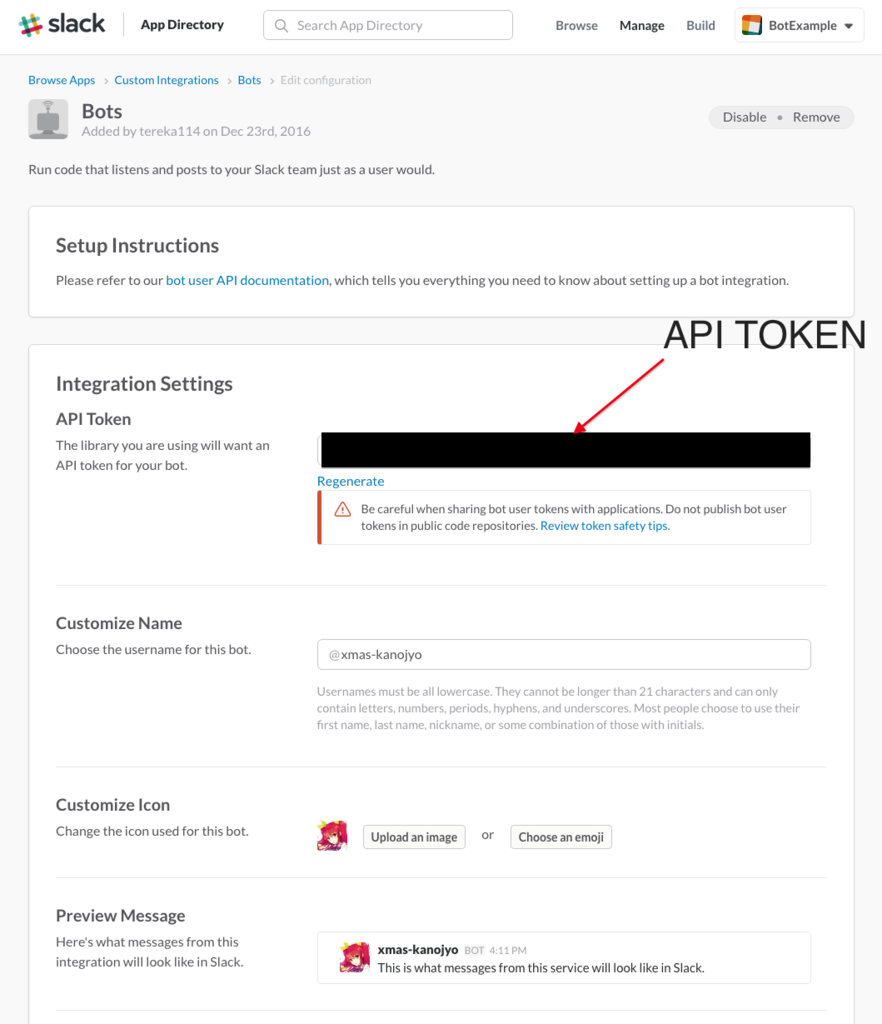
Task: Regenerate the API token
Action: [351, 481]
